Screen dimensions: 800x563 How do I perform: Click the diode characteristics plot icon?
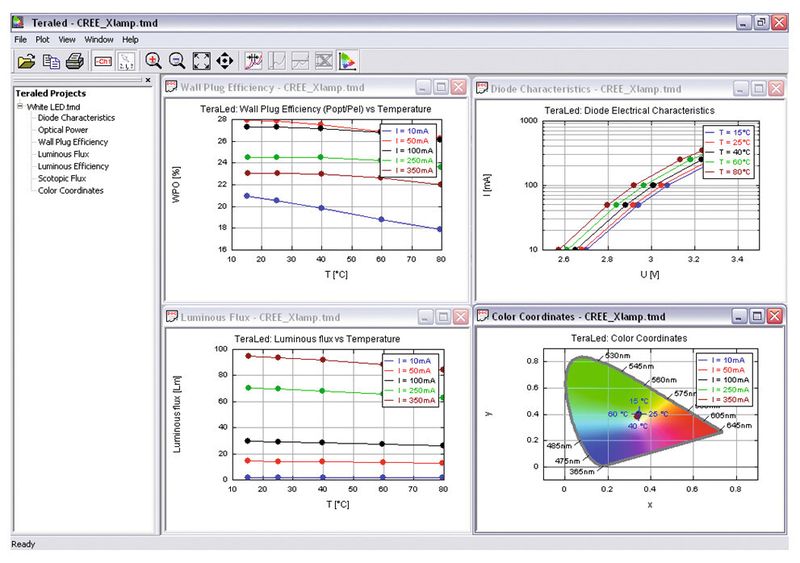[254, 61]
